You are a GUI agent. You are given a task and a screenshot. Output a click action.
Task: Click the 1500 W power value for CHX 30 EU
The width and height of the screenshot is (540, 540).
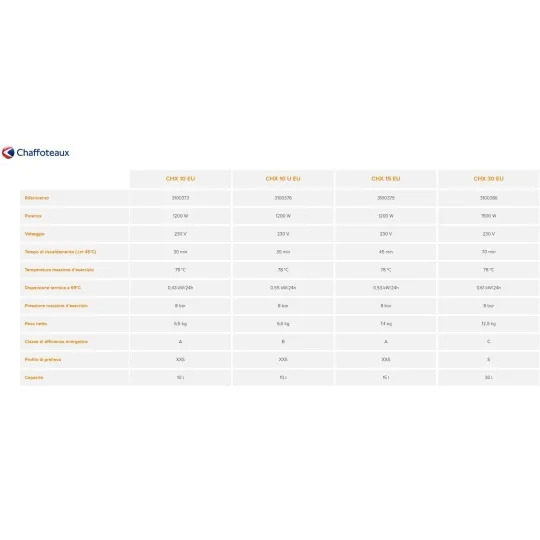pyautogui.click(x=489, y=216)
